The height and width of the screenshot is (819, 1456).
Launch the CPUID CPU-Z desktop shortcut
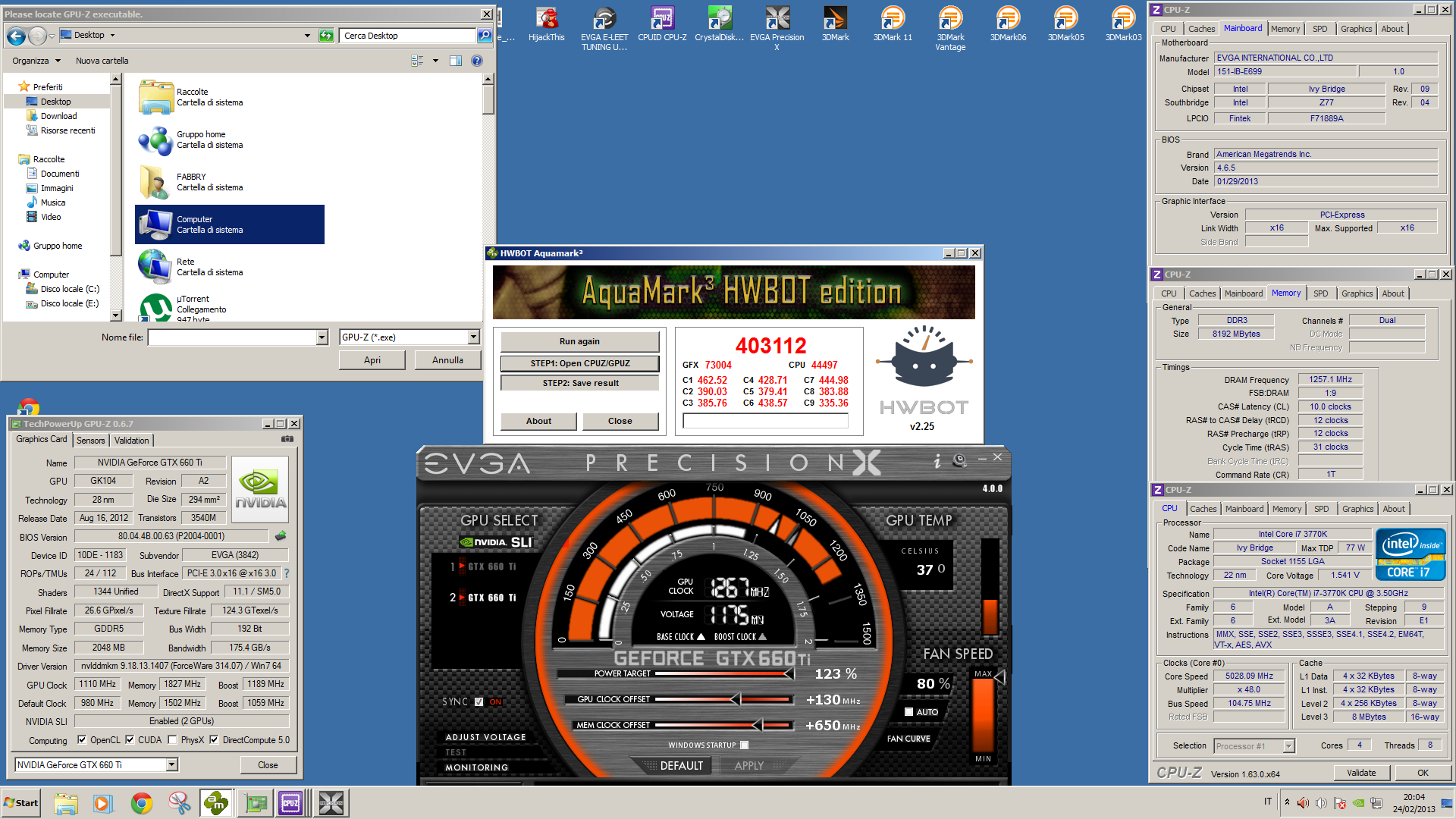click(662, 24)
